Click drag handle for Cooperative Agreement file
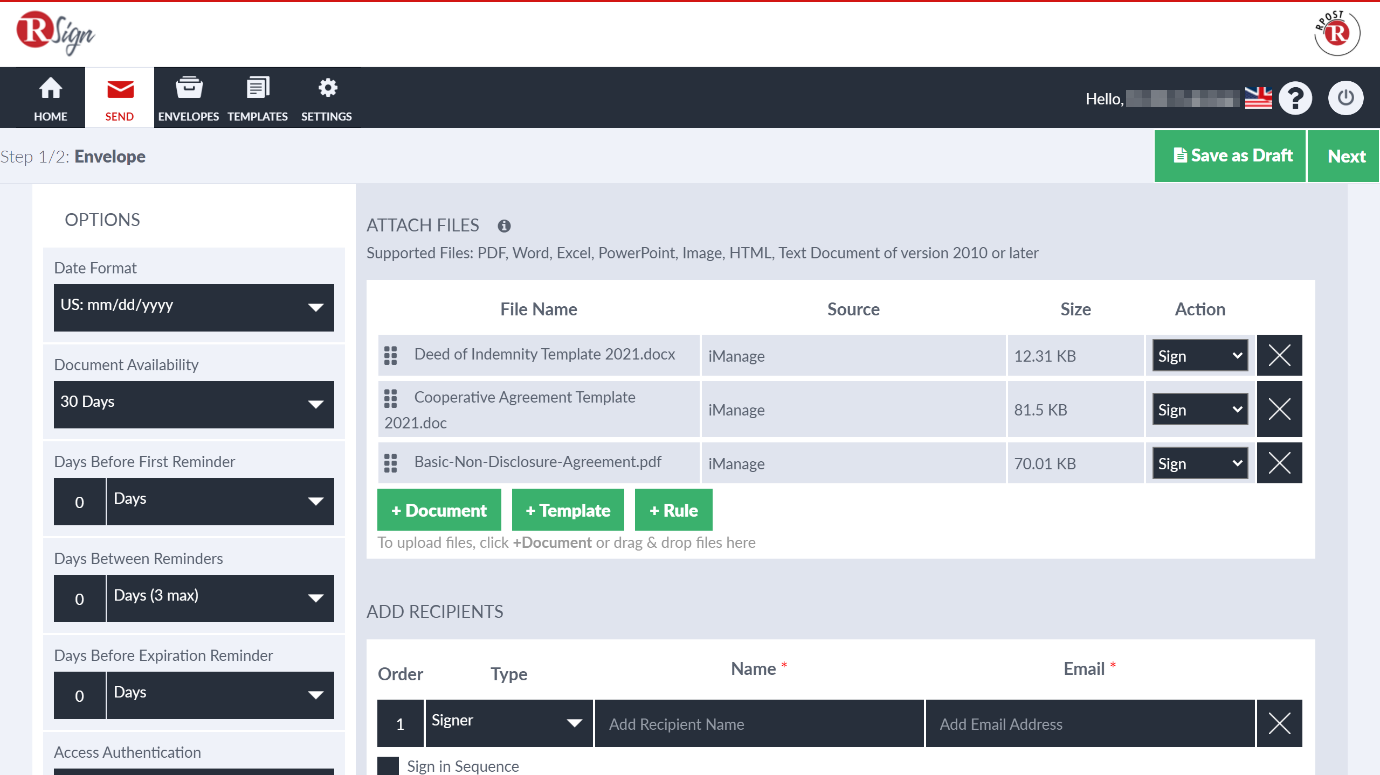This screenshot has width=1380, height=775. pos(391,399)
